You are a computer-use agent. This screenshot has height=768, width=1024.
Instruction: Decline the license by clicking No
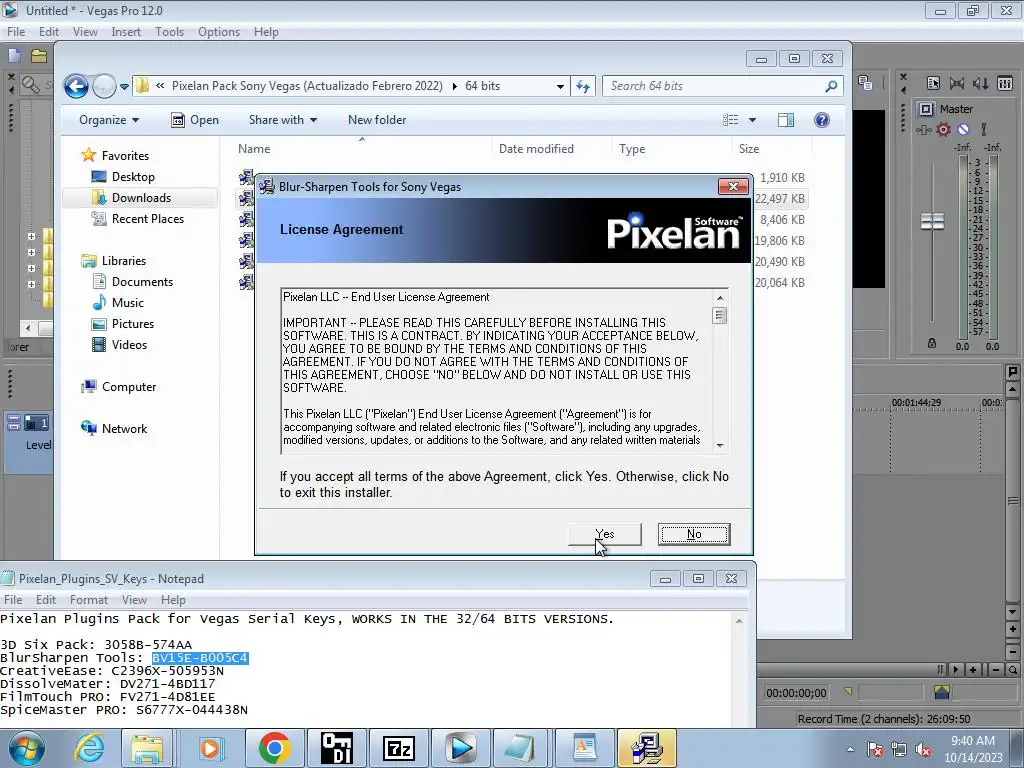(x=694, y=534)
